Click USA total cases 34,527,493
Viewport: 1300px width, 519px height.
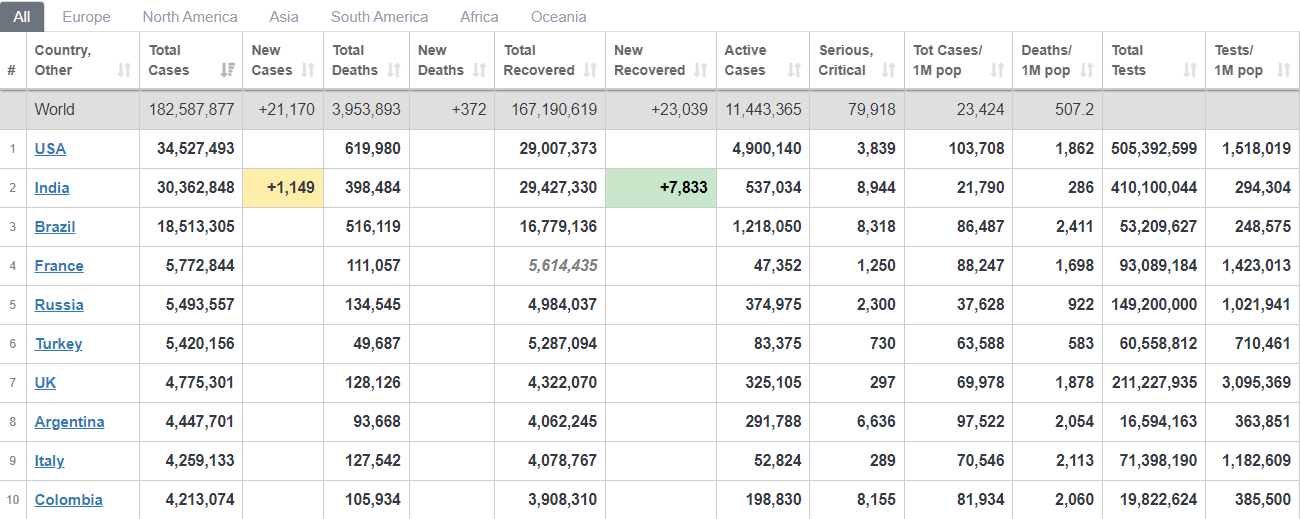coord(196,149)
